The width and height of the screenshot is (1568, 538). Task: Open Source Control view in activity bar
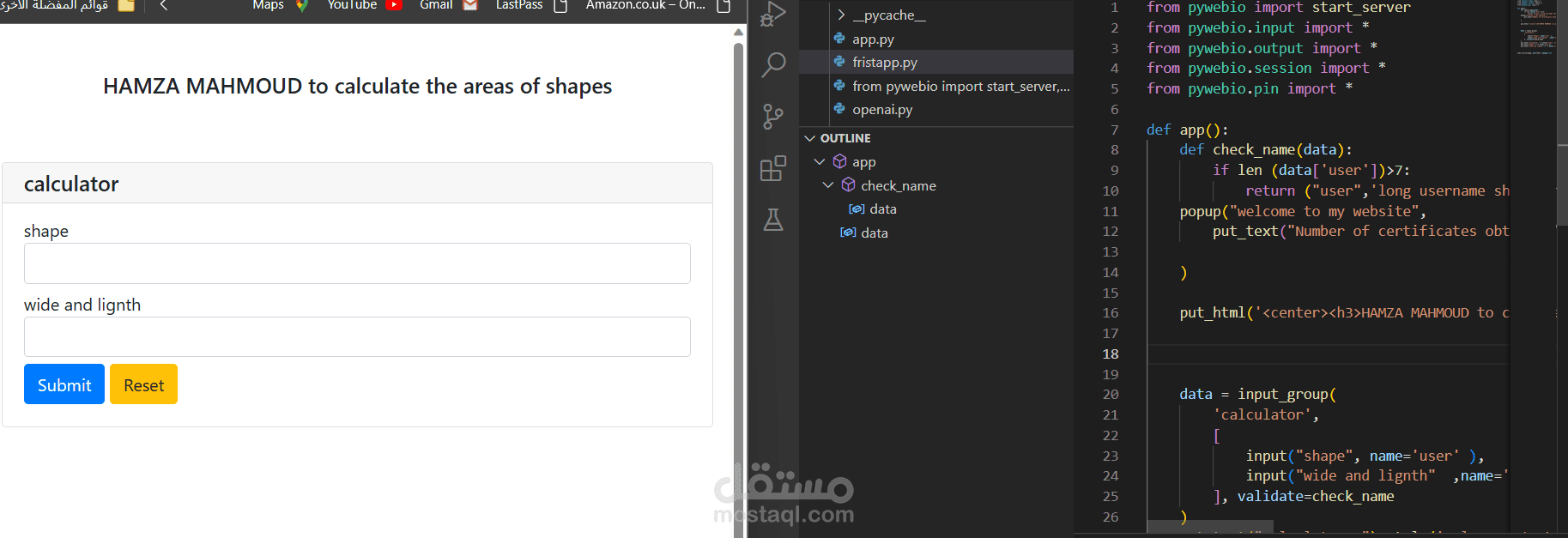(773, 117)
